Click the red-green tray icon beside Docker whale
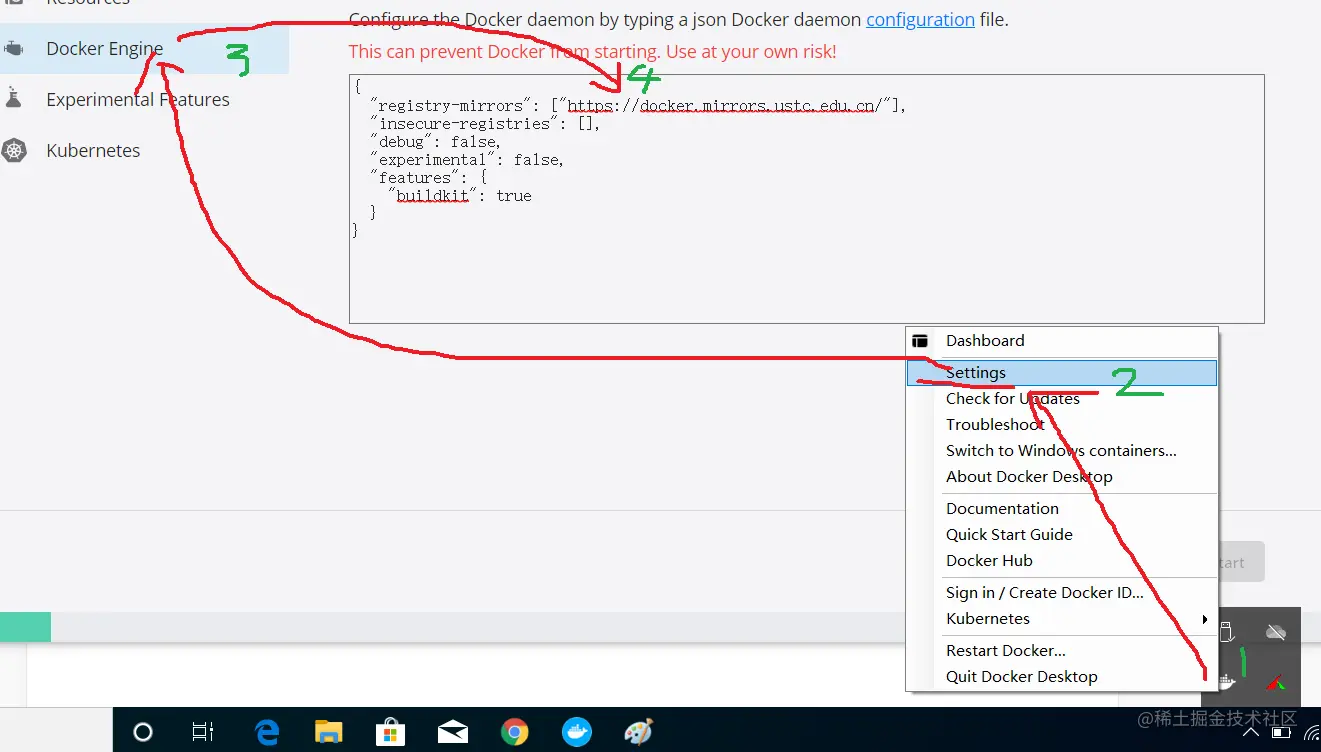The width and height of the screenshot is (1321, 752). (x=1275, y=683)
